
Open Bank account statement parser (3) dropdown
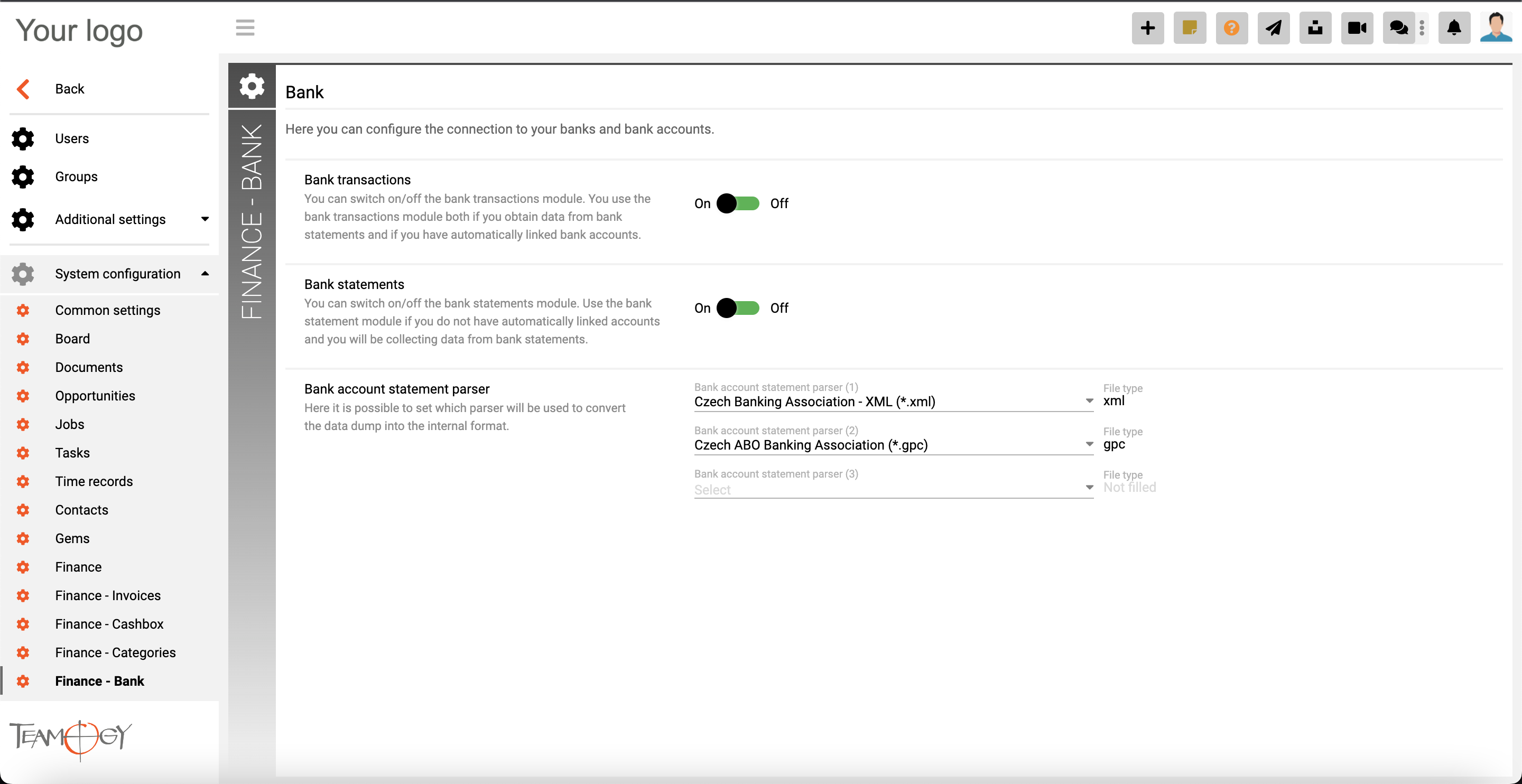pos(893,489)
